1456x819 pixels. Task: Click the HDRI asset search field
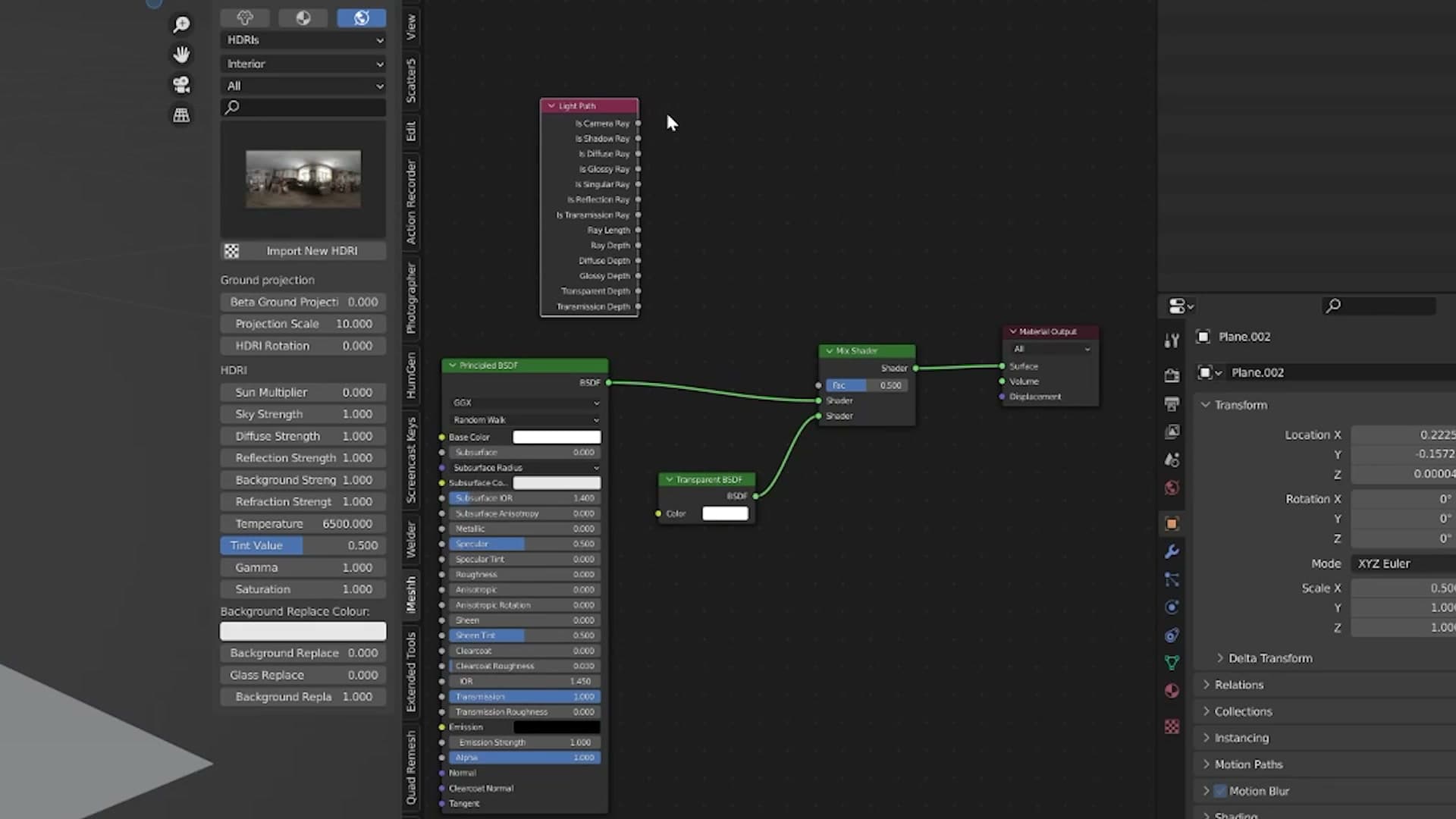pyautogui.click(x=303, y=108)
